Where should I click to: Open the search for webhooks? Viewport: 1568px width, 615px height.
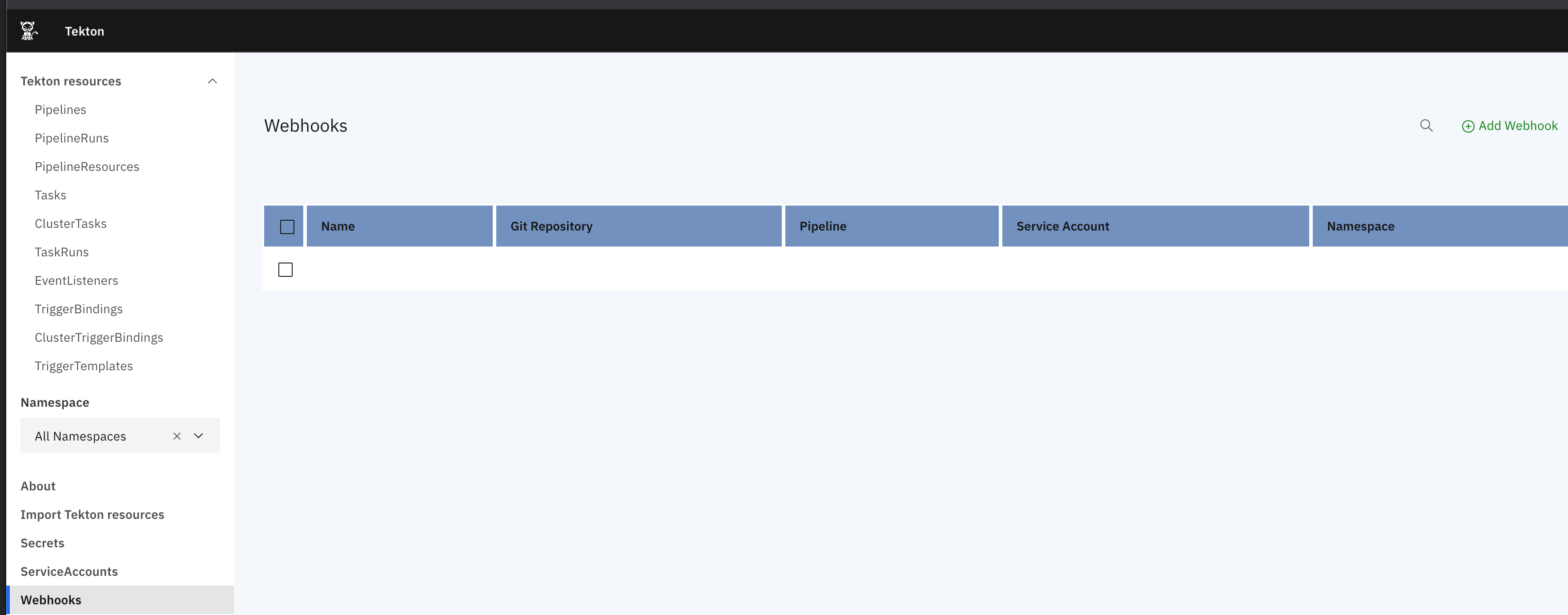click(x=1426, y=126)
